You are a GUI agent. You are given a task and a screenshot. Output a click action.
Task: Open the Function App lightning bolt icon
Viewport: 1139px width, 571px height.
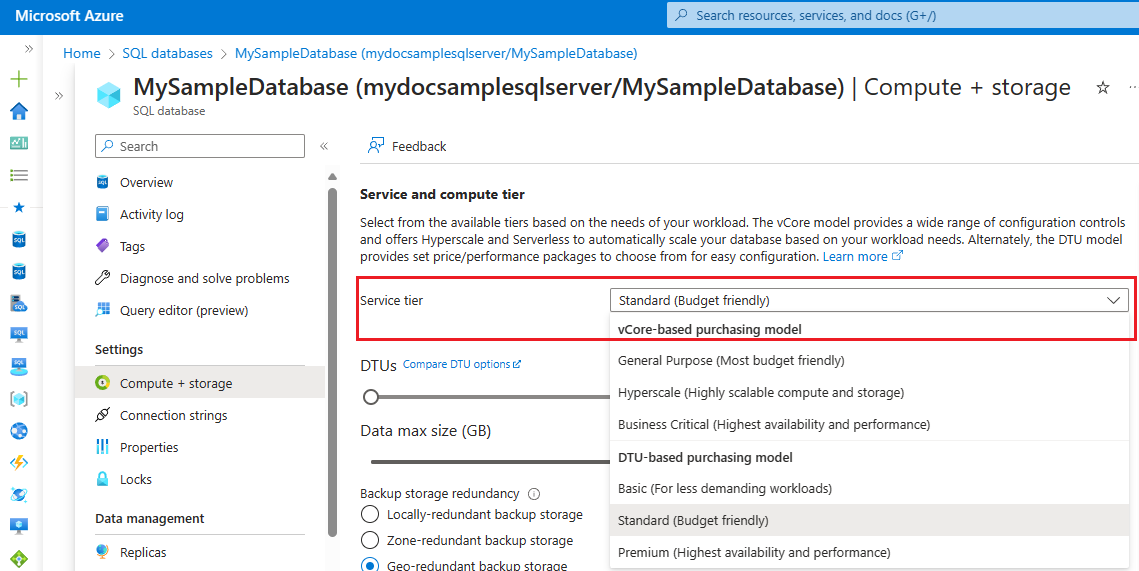click(x=19, y=463)
